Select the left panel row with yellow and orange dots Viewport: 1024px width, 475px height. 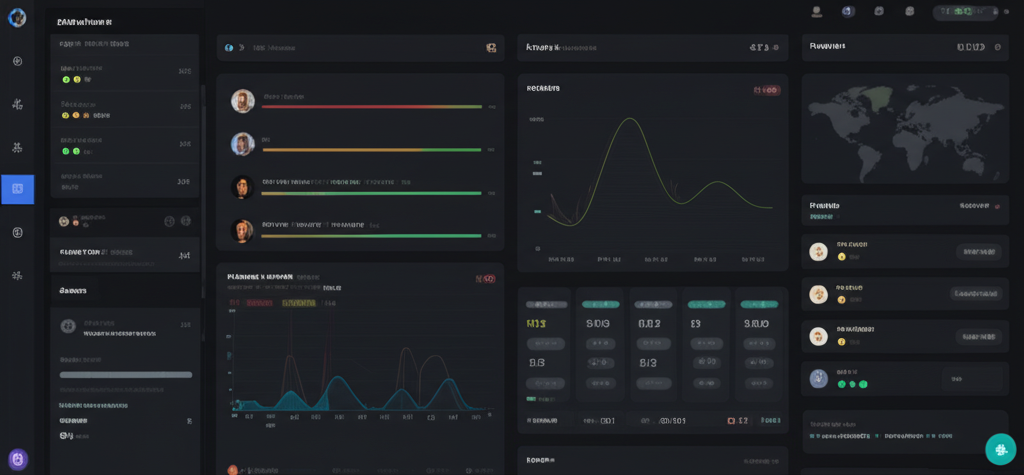125,109
